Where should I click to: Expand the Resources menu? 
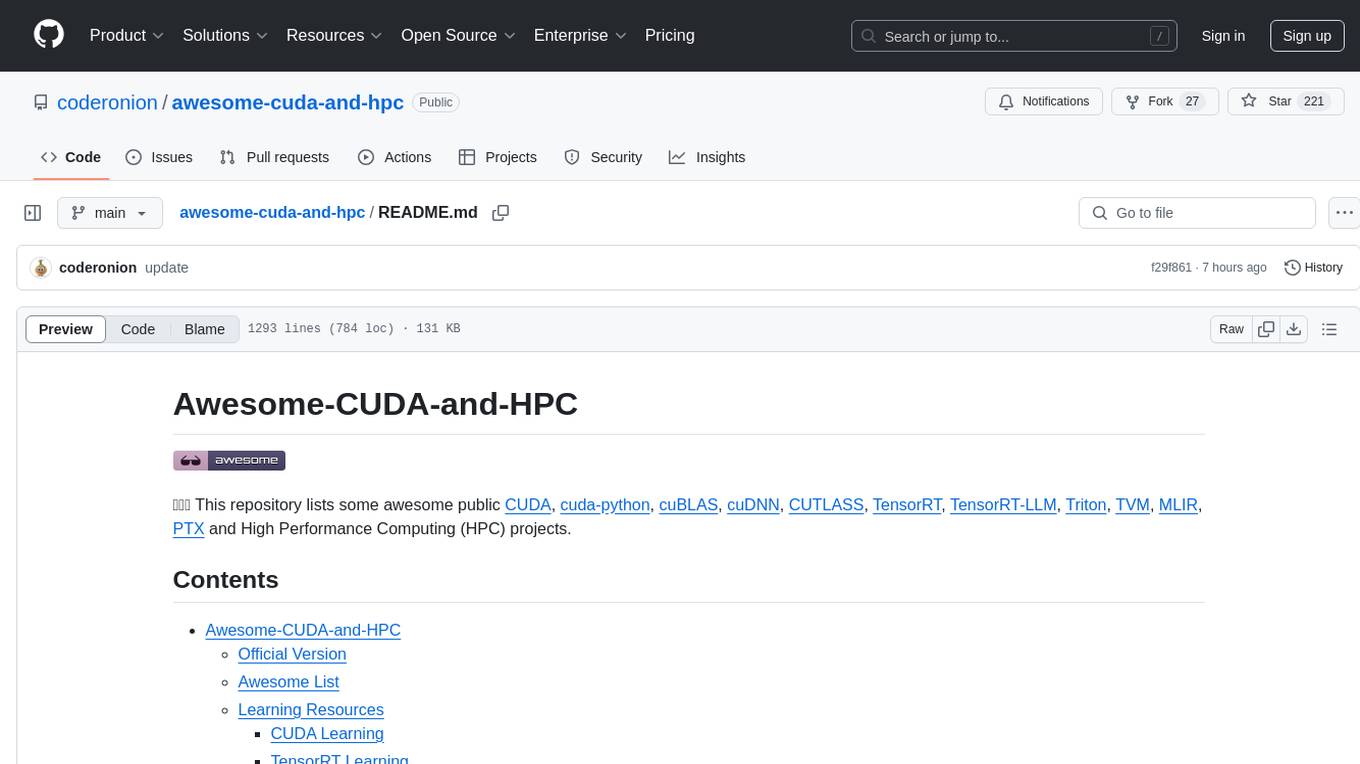coord(334,35)
